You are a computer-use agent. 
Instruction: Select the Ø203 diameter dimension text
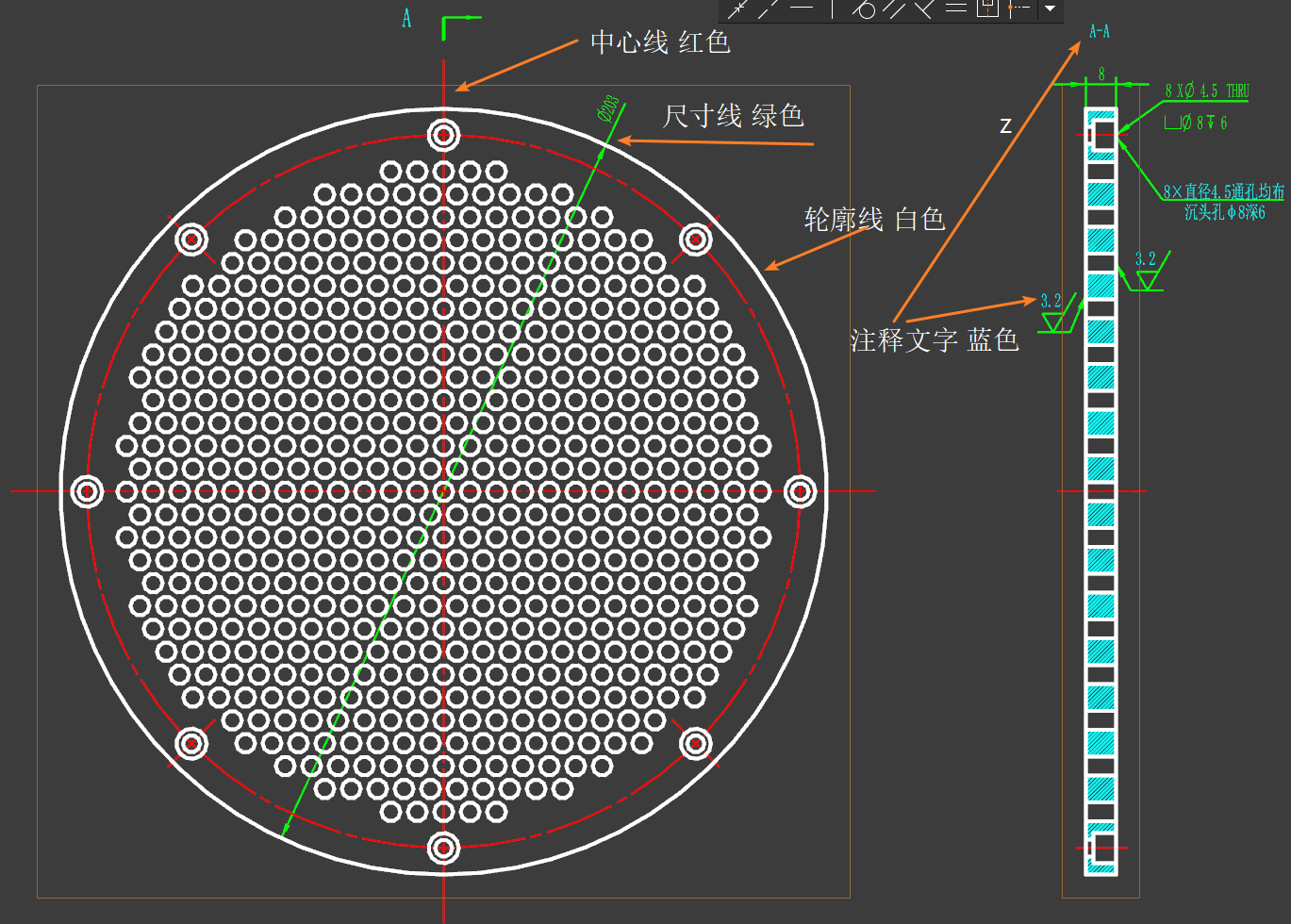click(x=608, y=108)
